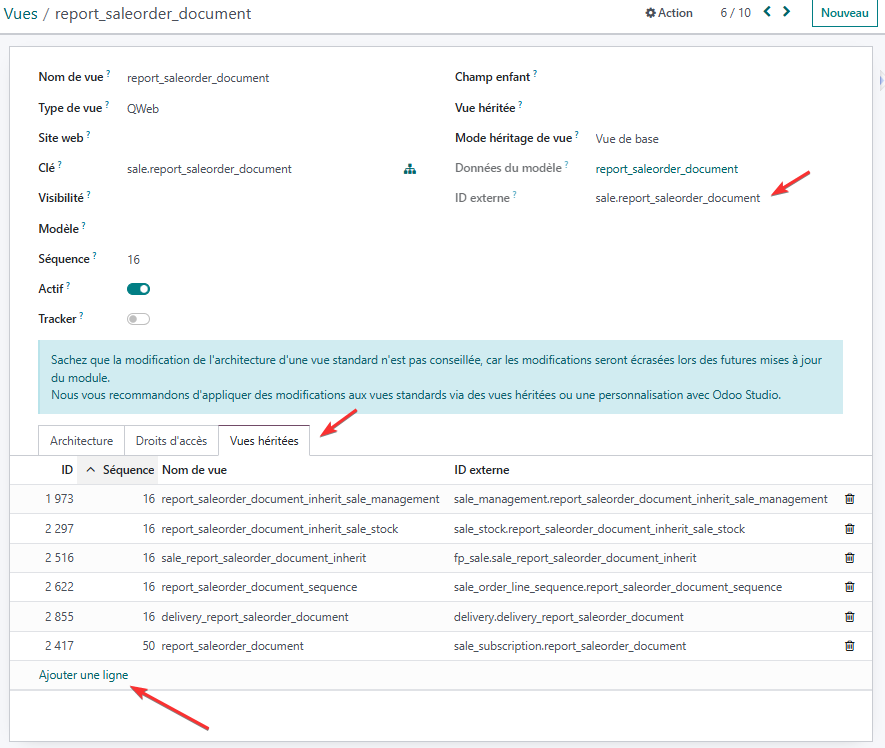Delete the report_saleorder_document_inherit_sale_management row

pyautogui.click(x=850, y=499)
